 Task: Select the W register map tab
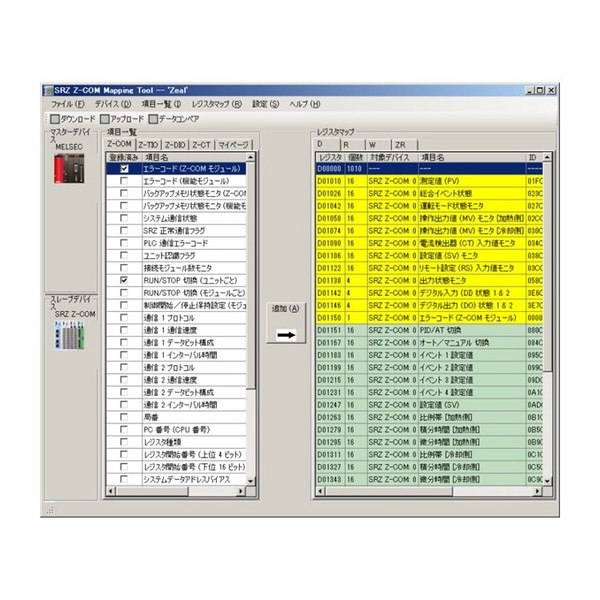tap(378, 145)
